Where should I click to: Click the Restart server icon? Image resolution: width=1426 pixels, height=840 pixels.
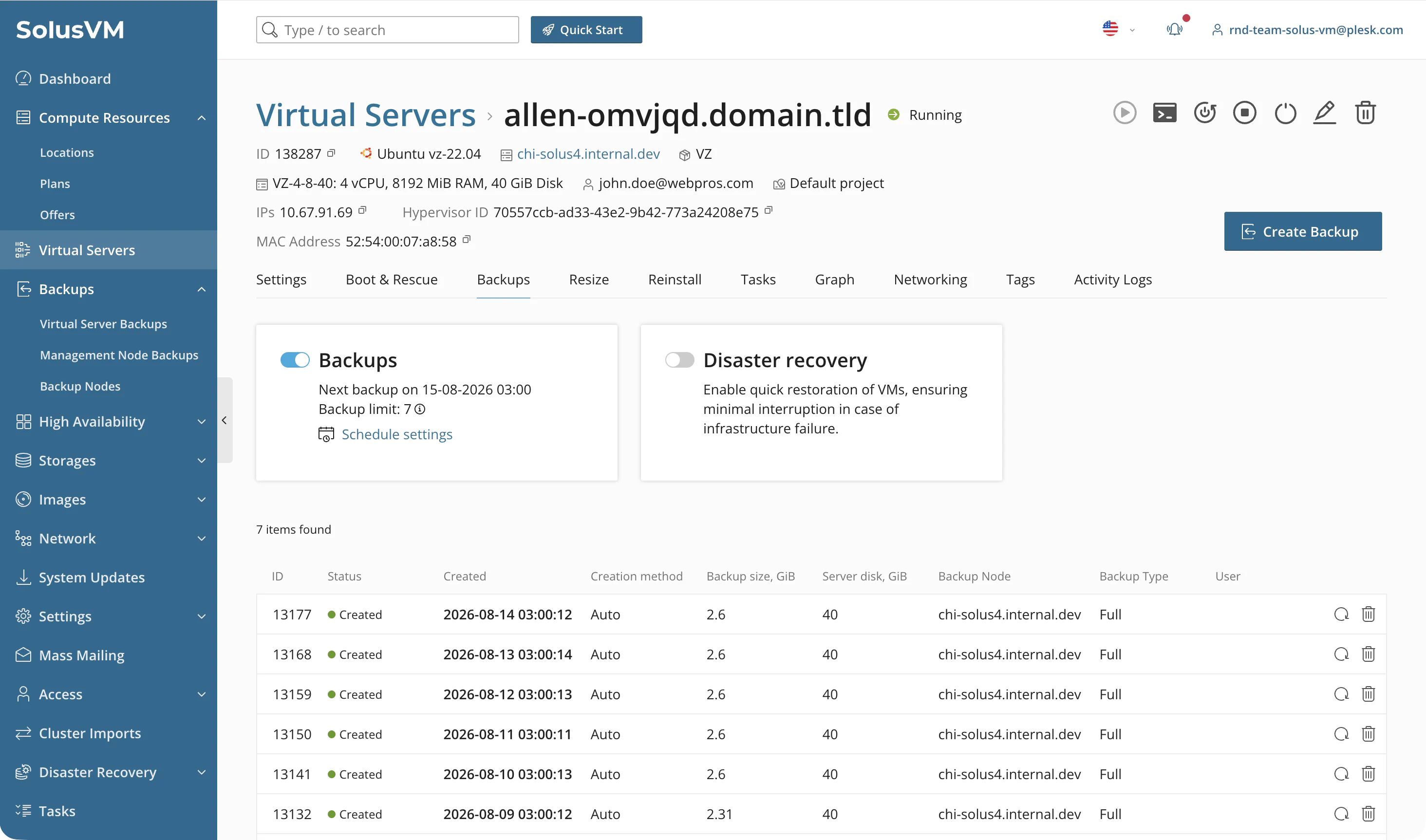coord(1205,112)
